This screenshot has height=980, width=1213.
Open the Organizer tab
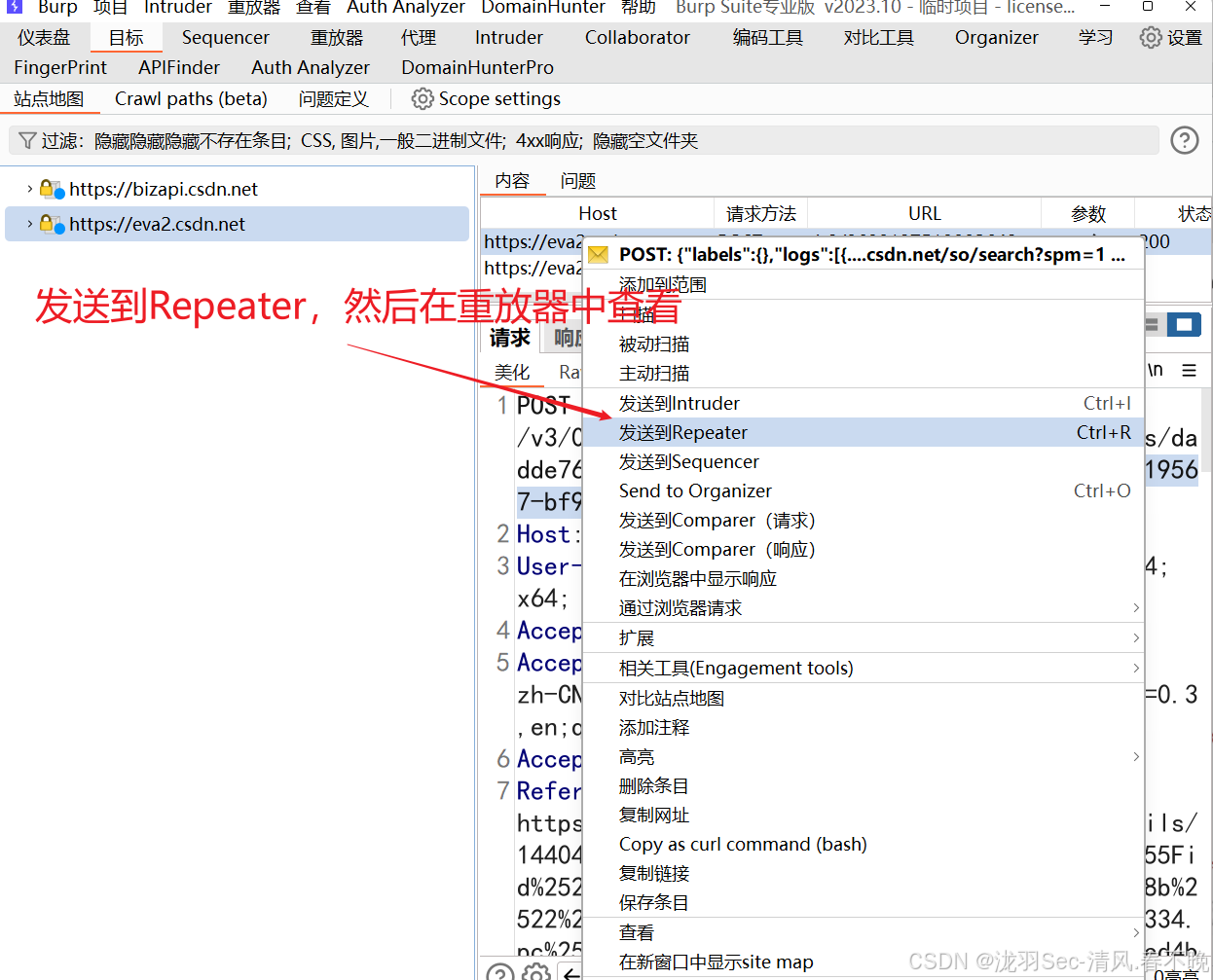(x=997, y=37)
